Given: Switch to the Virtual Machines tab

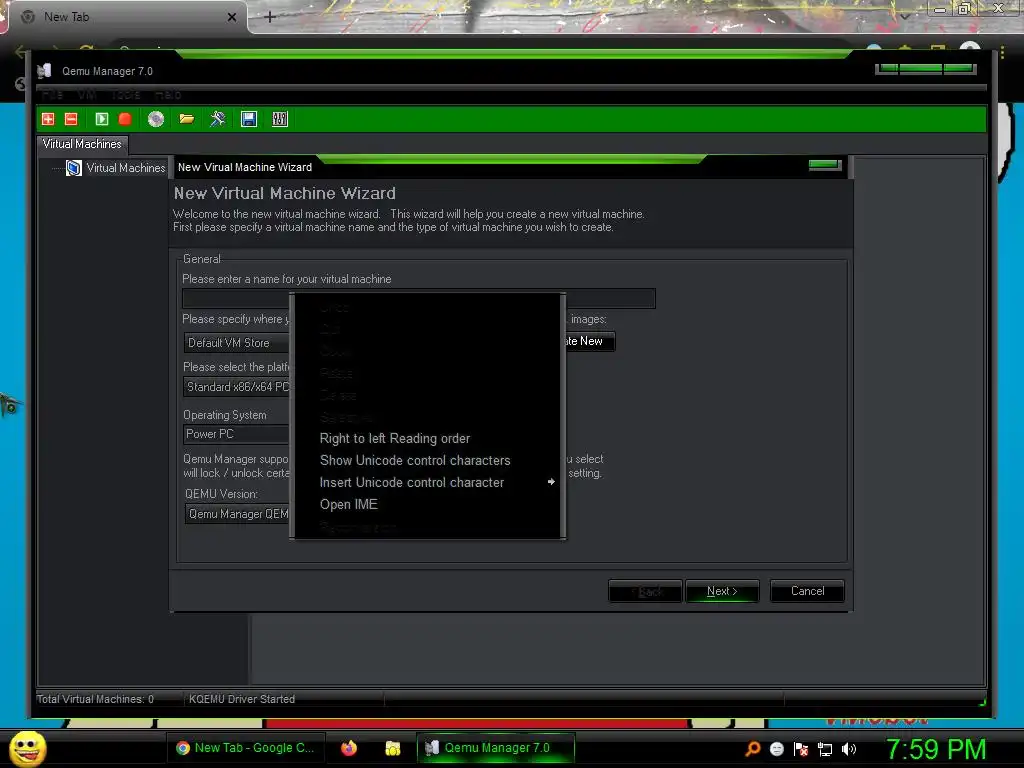Looking at the screenshot, I should (82, 144).
